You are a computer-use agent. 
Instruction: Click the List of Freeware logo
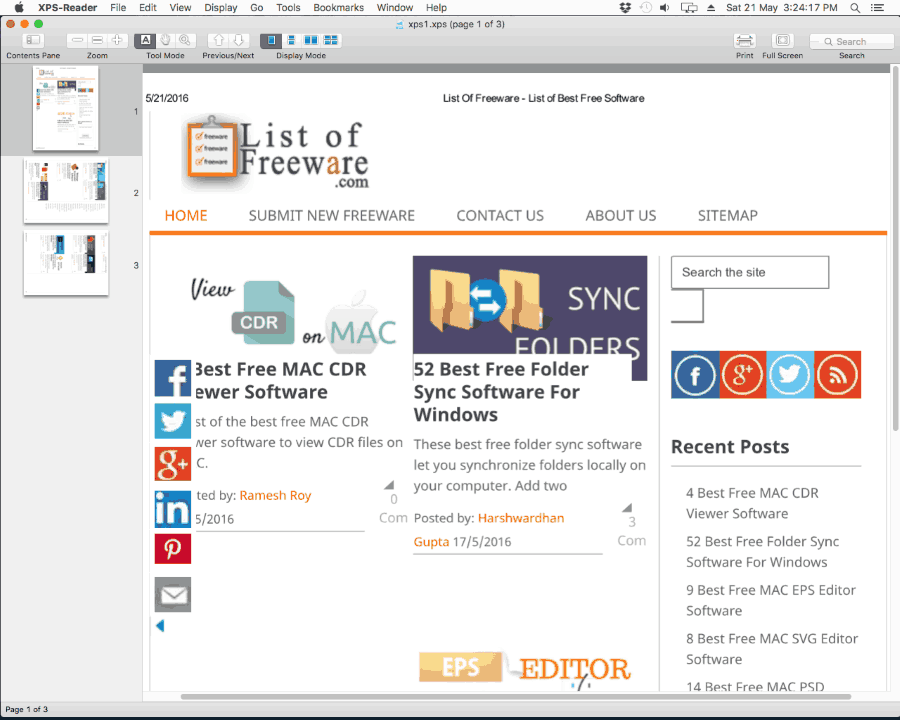point(277,154)
